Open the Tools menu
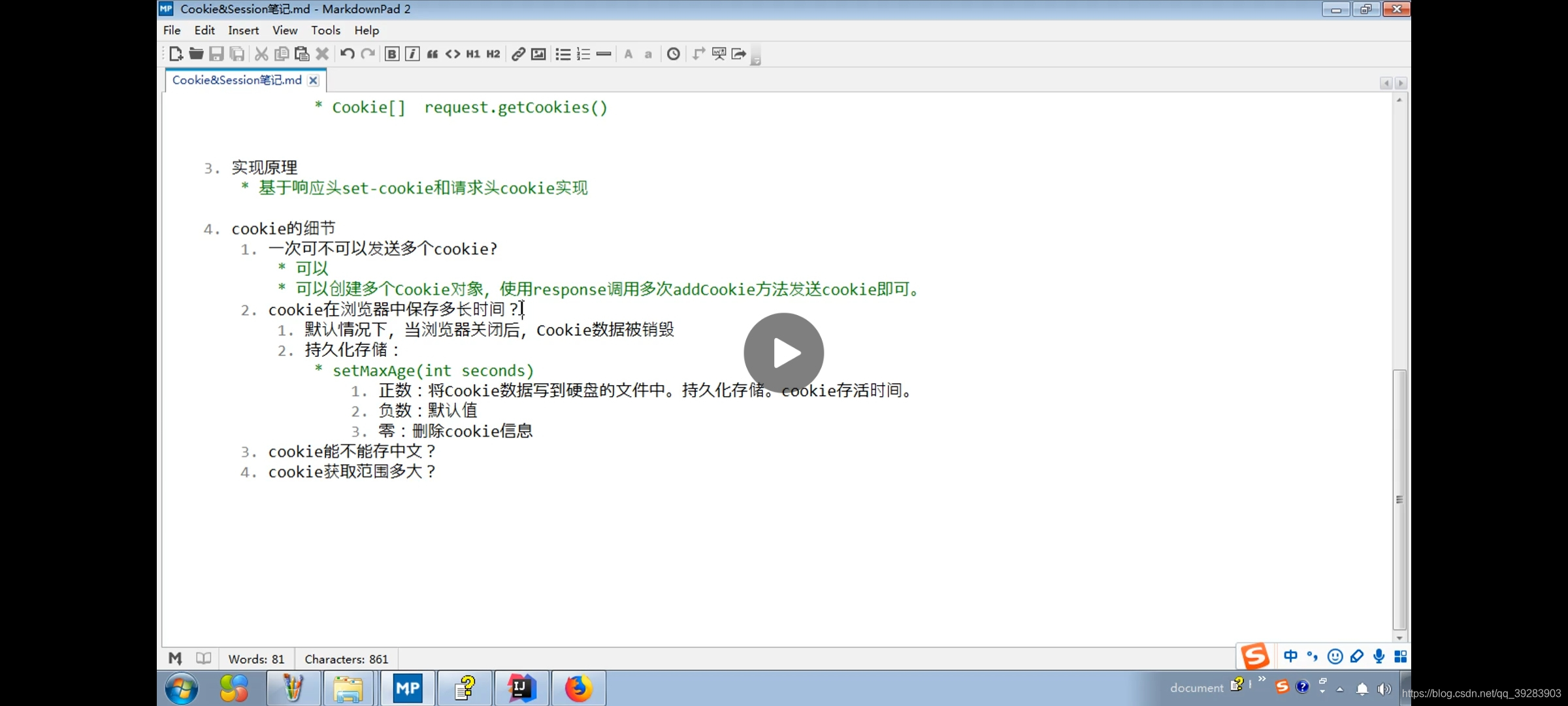 tap(325, 30)
